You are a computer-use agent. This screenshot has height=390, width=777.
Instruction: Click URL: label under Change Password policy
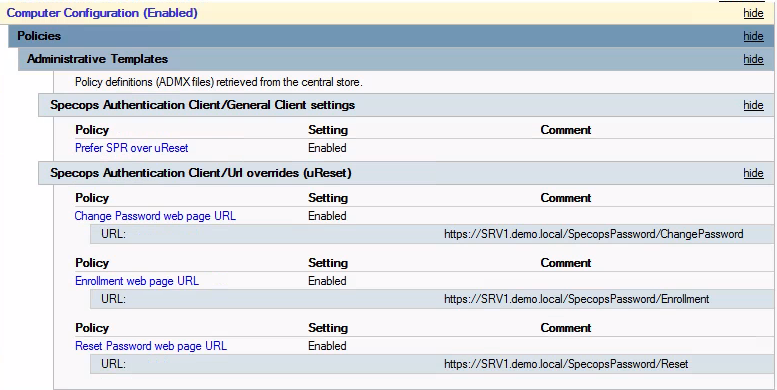pyautogui.click(x=113, y=234)
